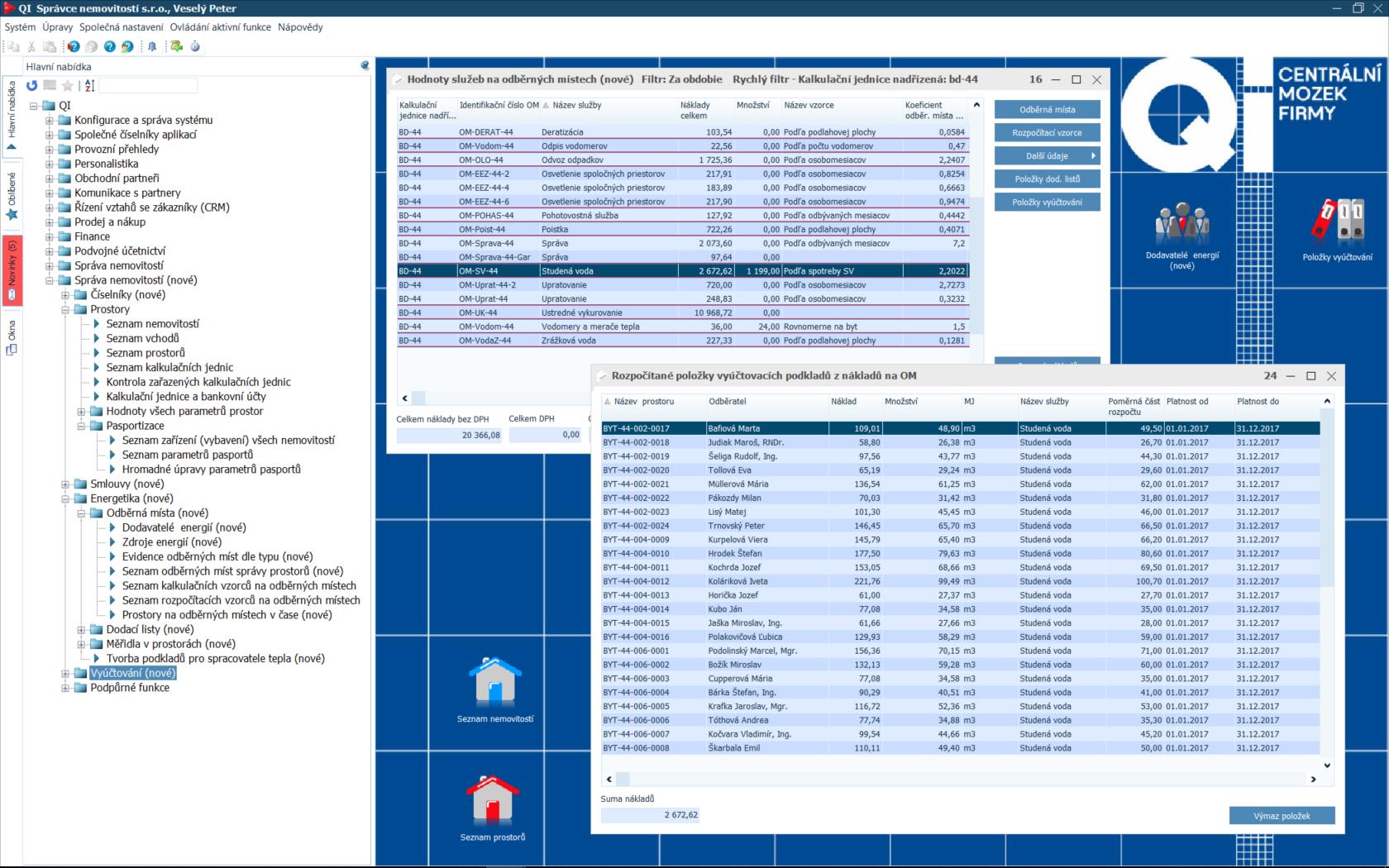The image size is (1389, 868).
Task: Click the A-Z sort icon above tree
Action: [x=90, y=85]
